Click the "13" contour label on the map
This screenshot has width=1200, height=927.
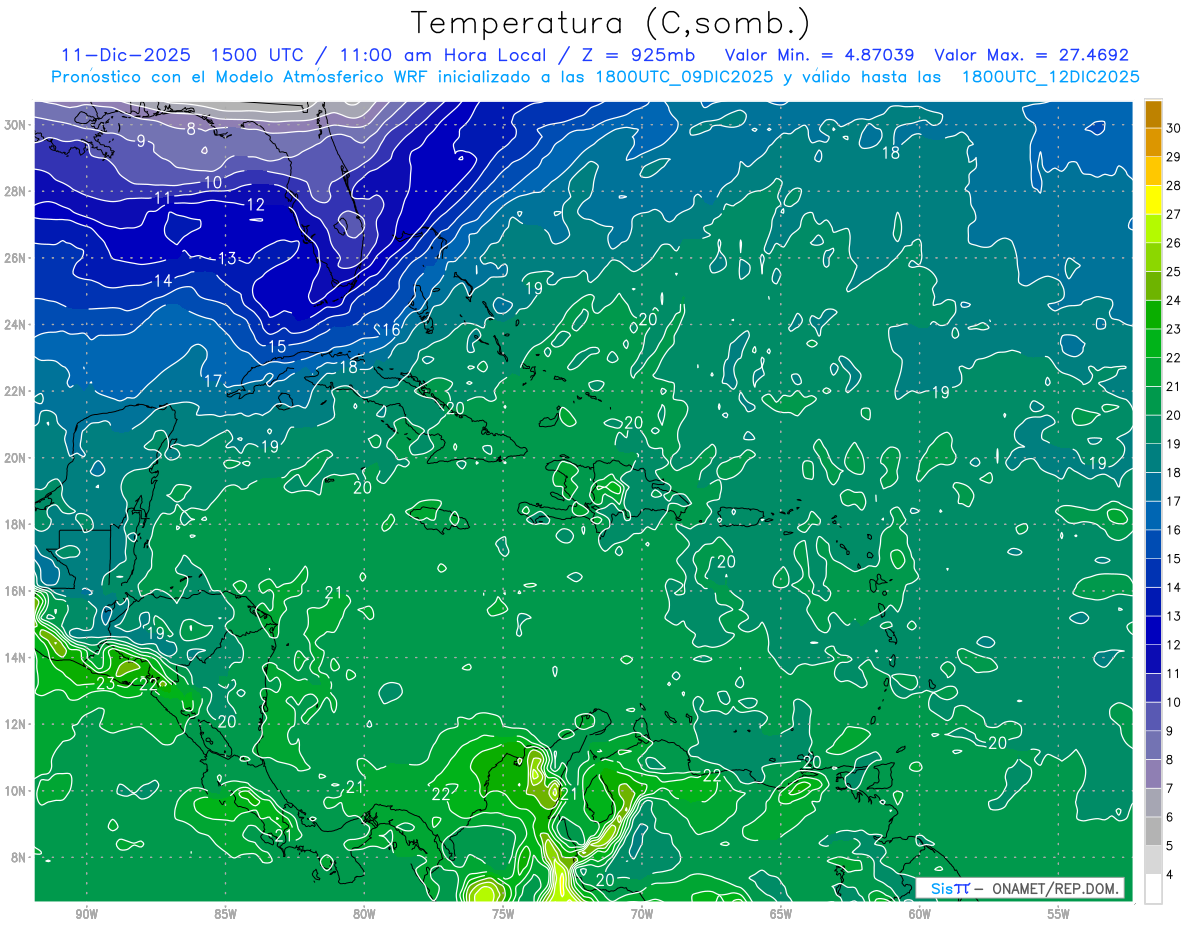click(227, 259)
